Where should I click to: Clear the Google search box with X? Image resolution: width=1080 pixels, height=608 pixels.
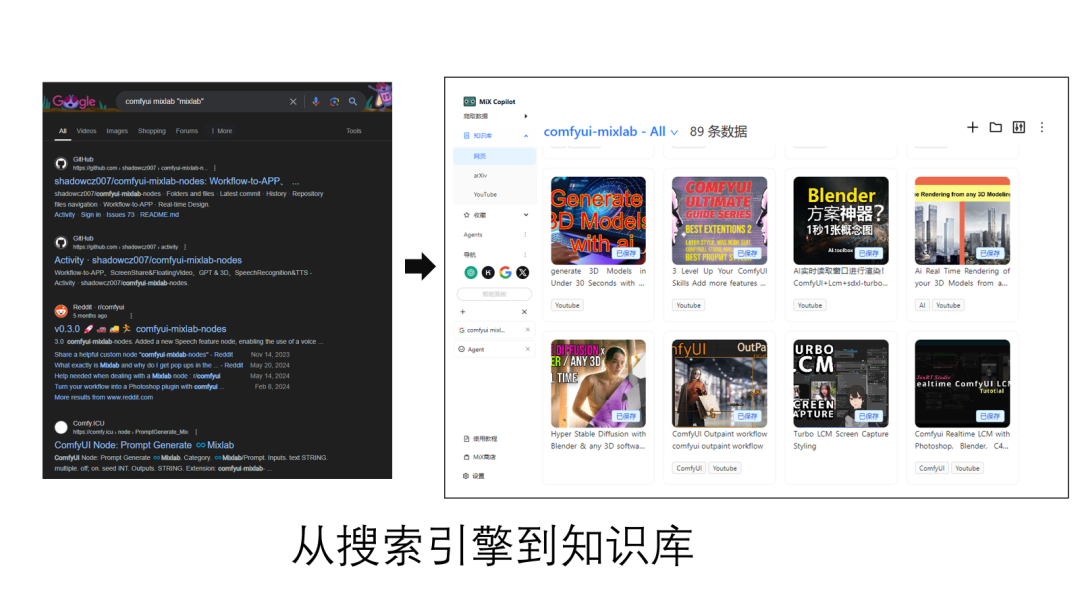click(x=293, y=101)
